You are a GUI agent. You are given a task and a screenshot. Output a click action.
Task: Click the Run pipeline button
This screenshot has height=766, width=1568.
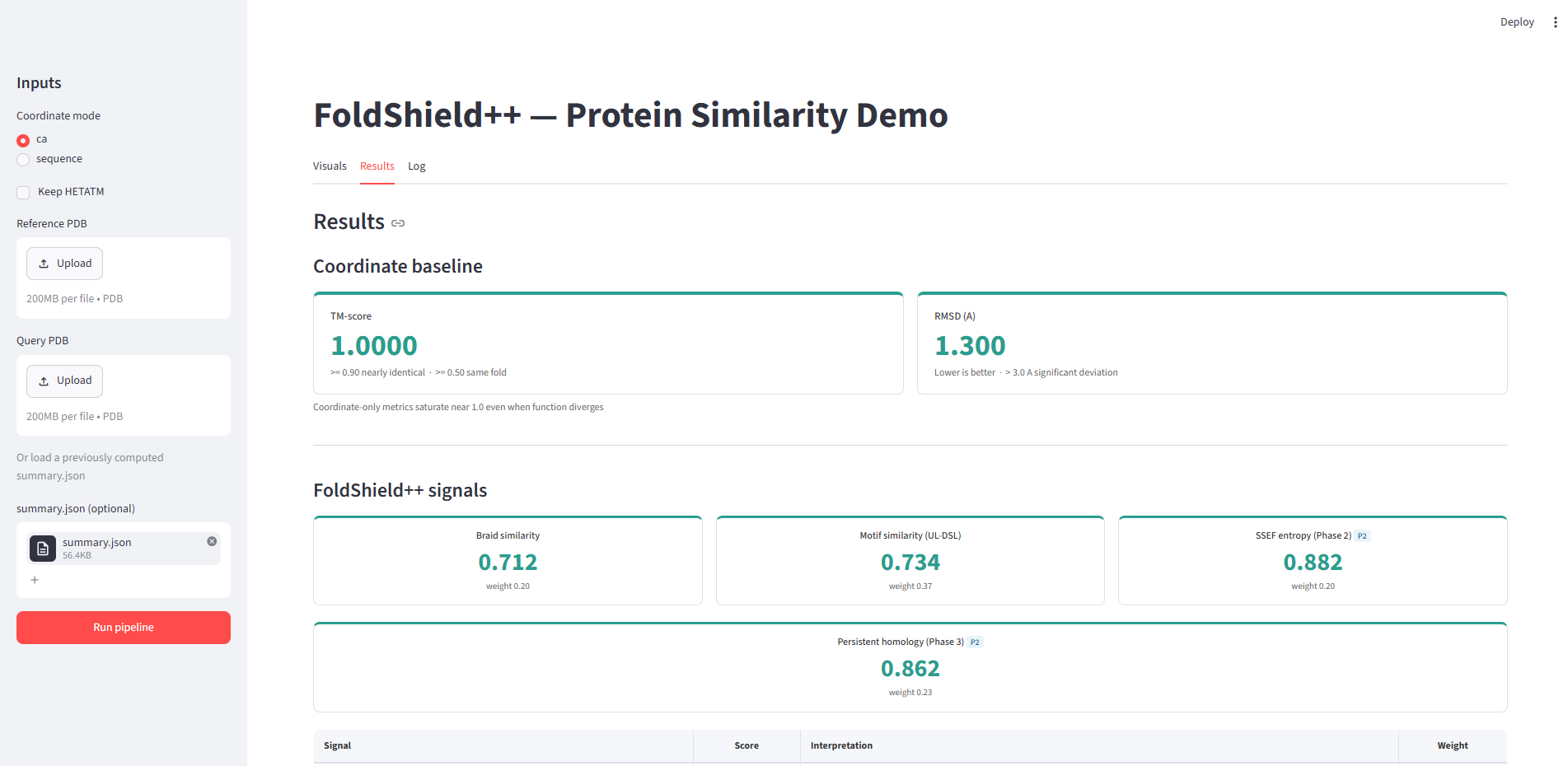124,628
